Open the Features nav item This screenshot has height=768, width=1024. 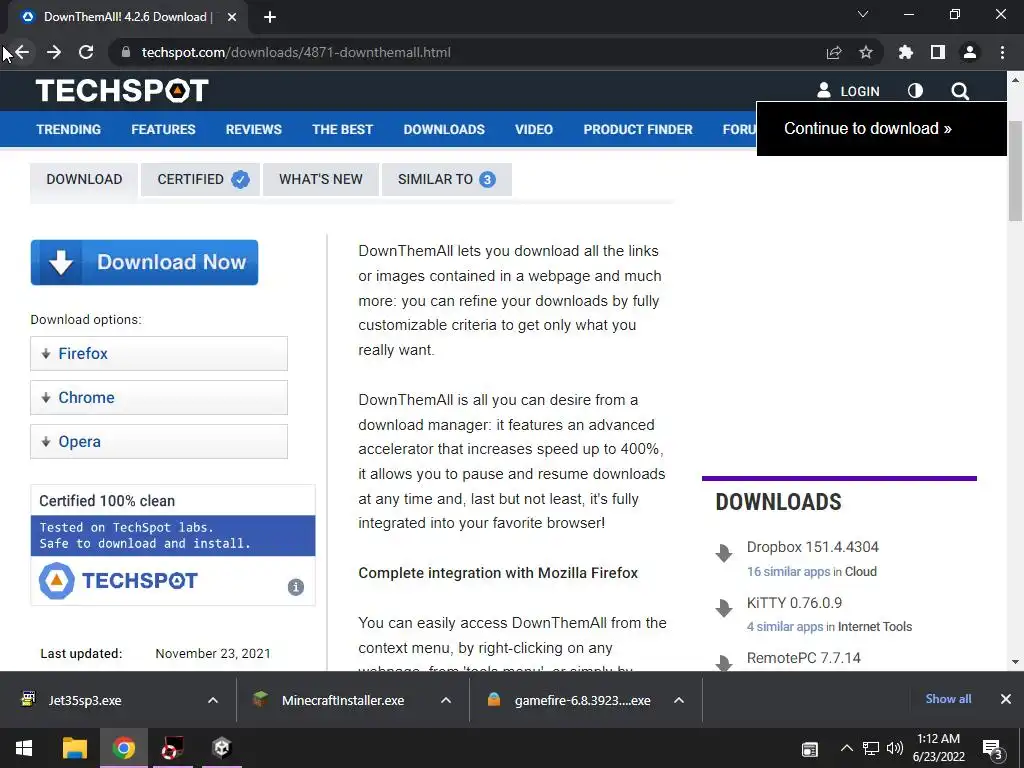point(163,129)
